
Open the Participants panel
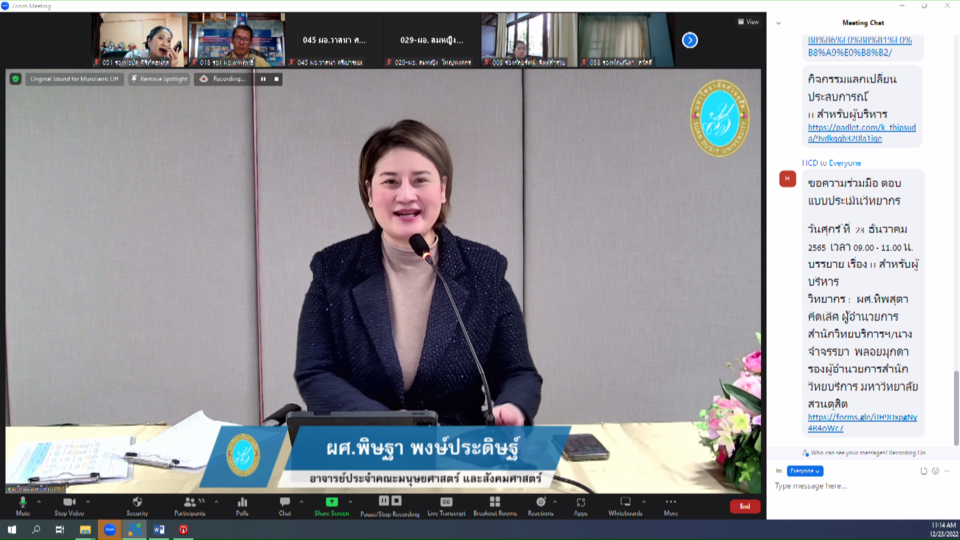coord(190,506)
